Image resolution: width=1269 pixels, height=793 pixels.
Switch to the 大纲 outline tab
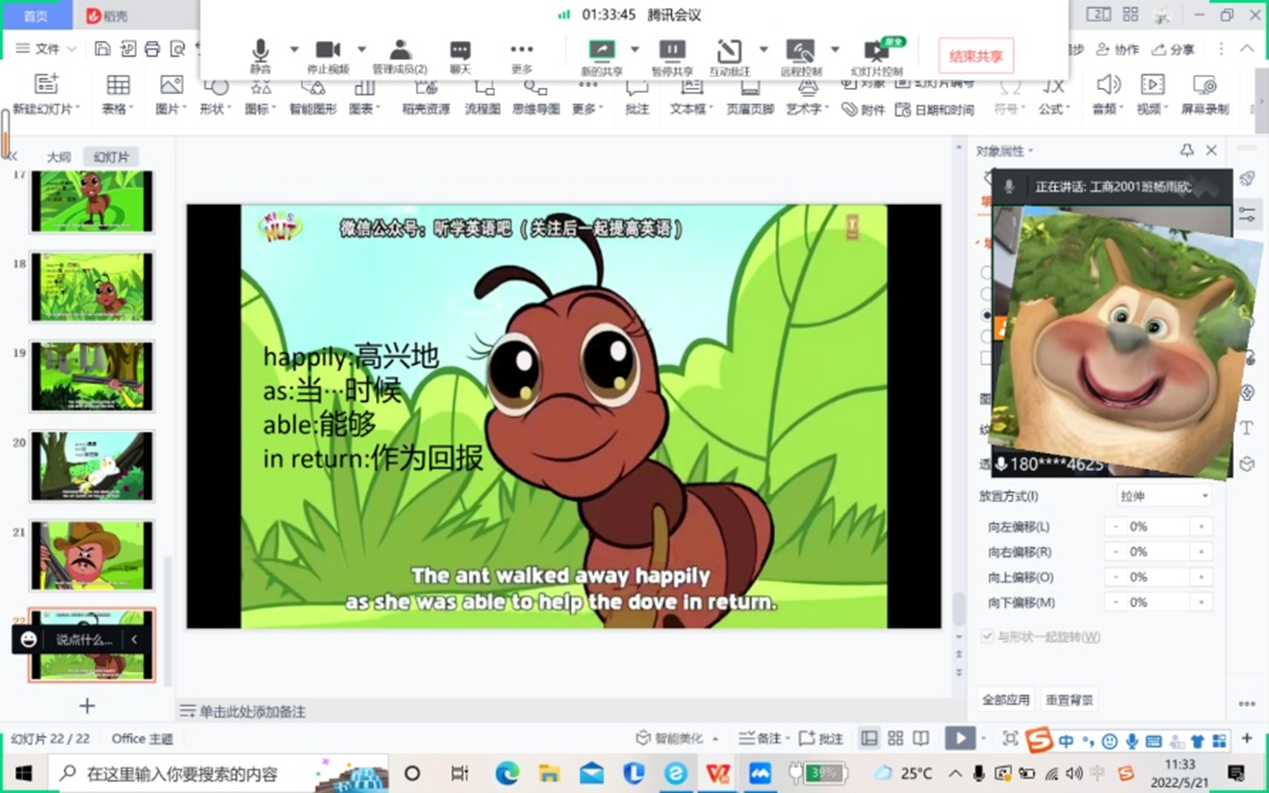tap(59, 157)
